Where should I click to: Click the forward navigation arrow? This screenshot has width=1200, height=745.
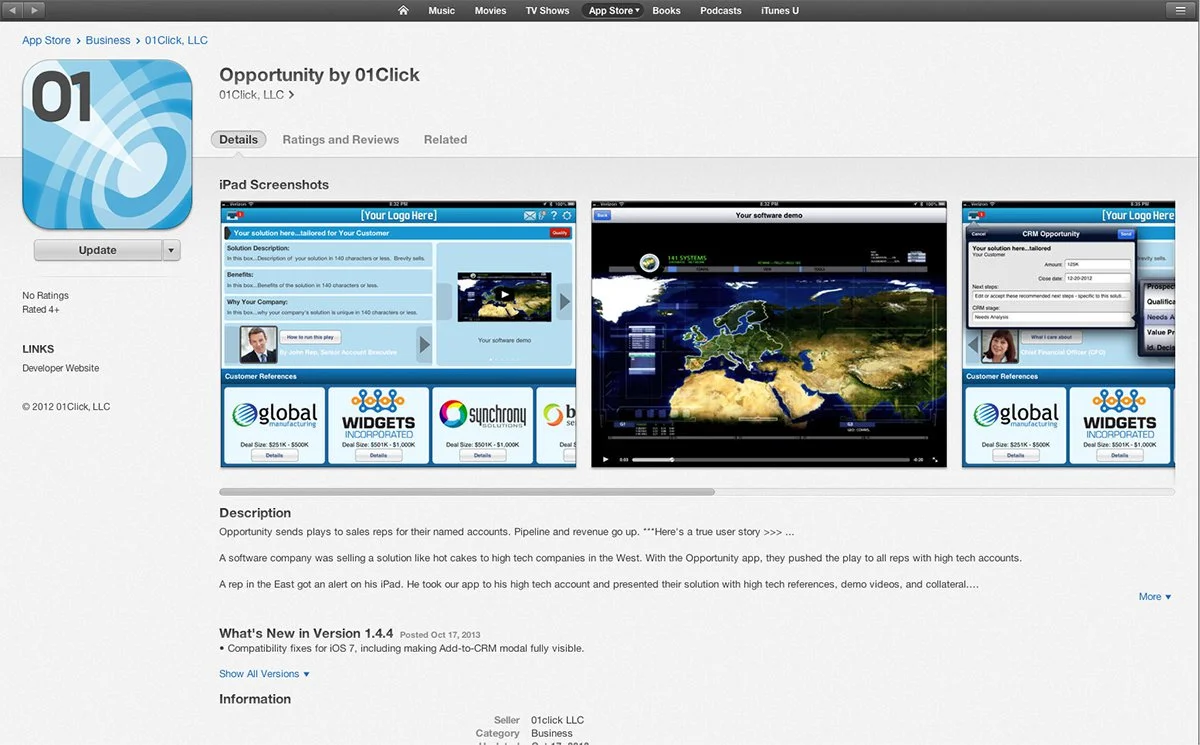(x=36, y=10)
